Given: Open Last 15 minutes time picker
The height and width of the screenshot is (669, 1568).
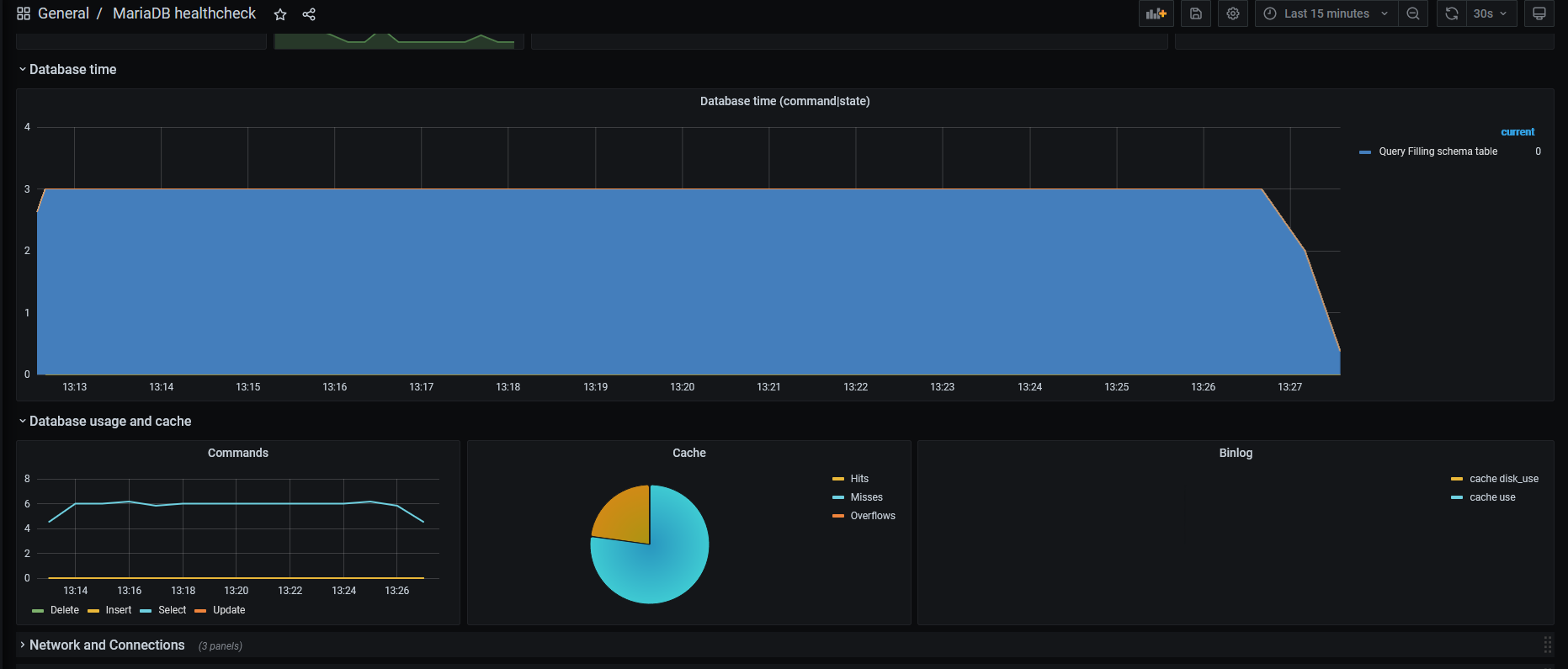Looking at the screenshot, I should coord(1326,13).
